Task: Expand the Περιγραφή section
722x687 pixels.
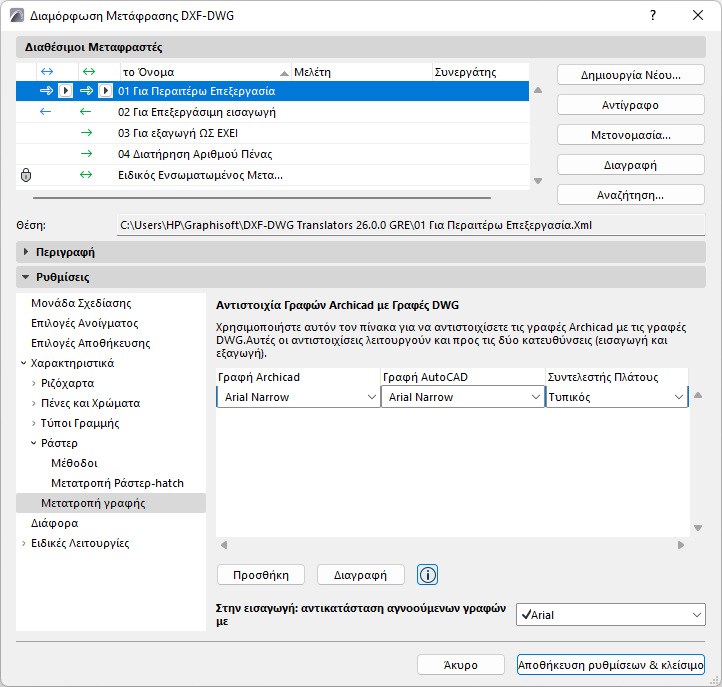Action: click(x=26, y=251)
